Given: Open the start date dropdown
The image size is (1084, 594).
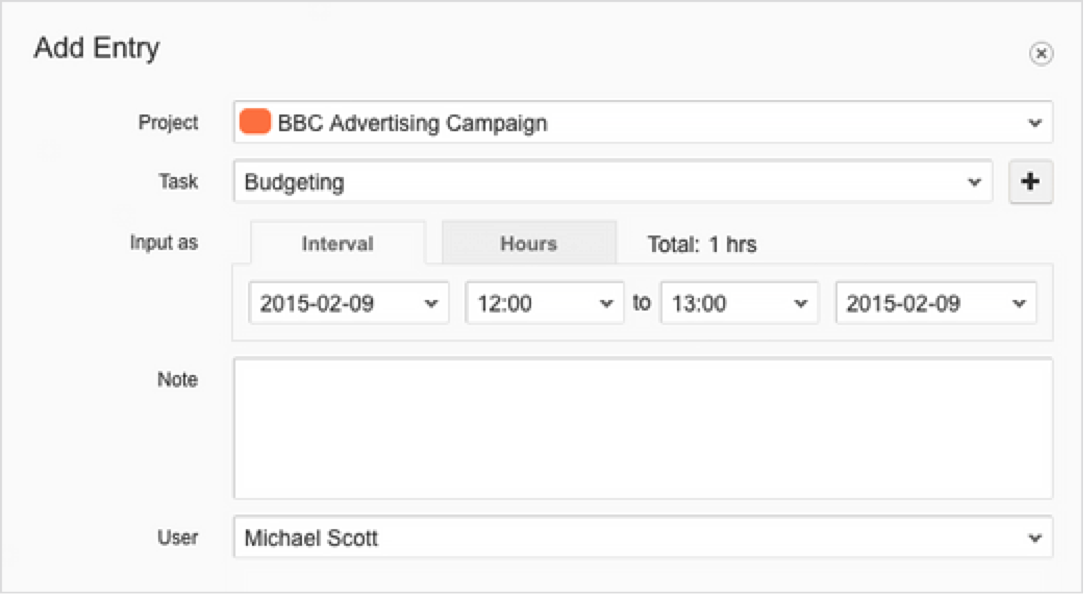Looking at the screenshot, I should (x=349, y=303).
